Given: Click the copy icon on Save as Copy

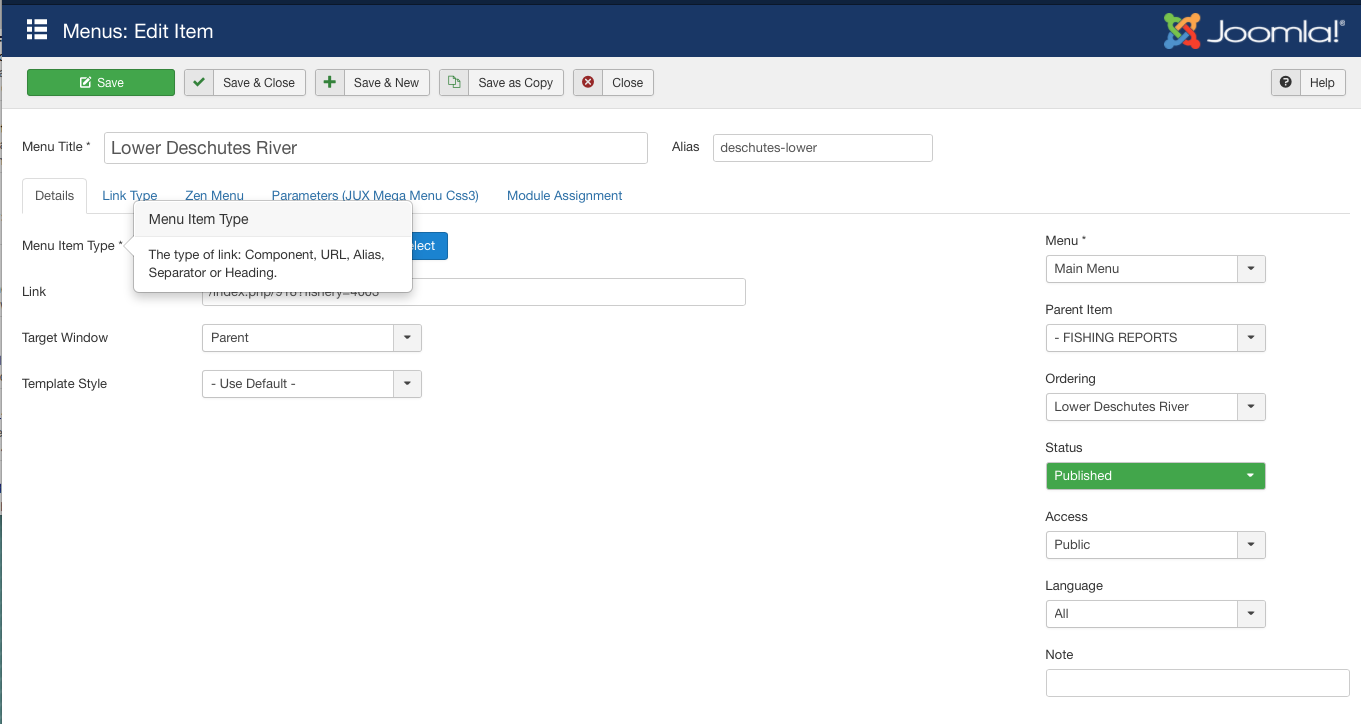Looking at the screenshot, I should [454, 82].
